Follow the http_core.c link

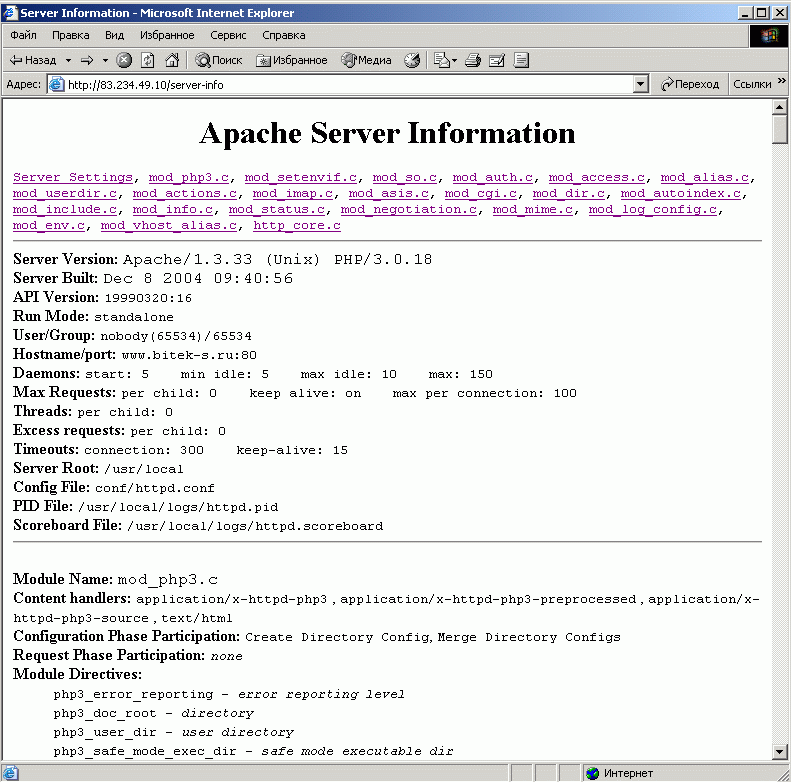pos(297,226)
